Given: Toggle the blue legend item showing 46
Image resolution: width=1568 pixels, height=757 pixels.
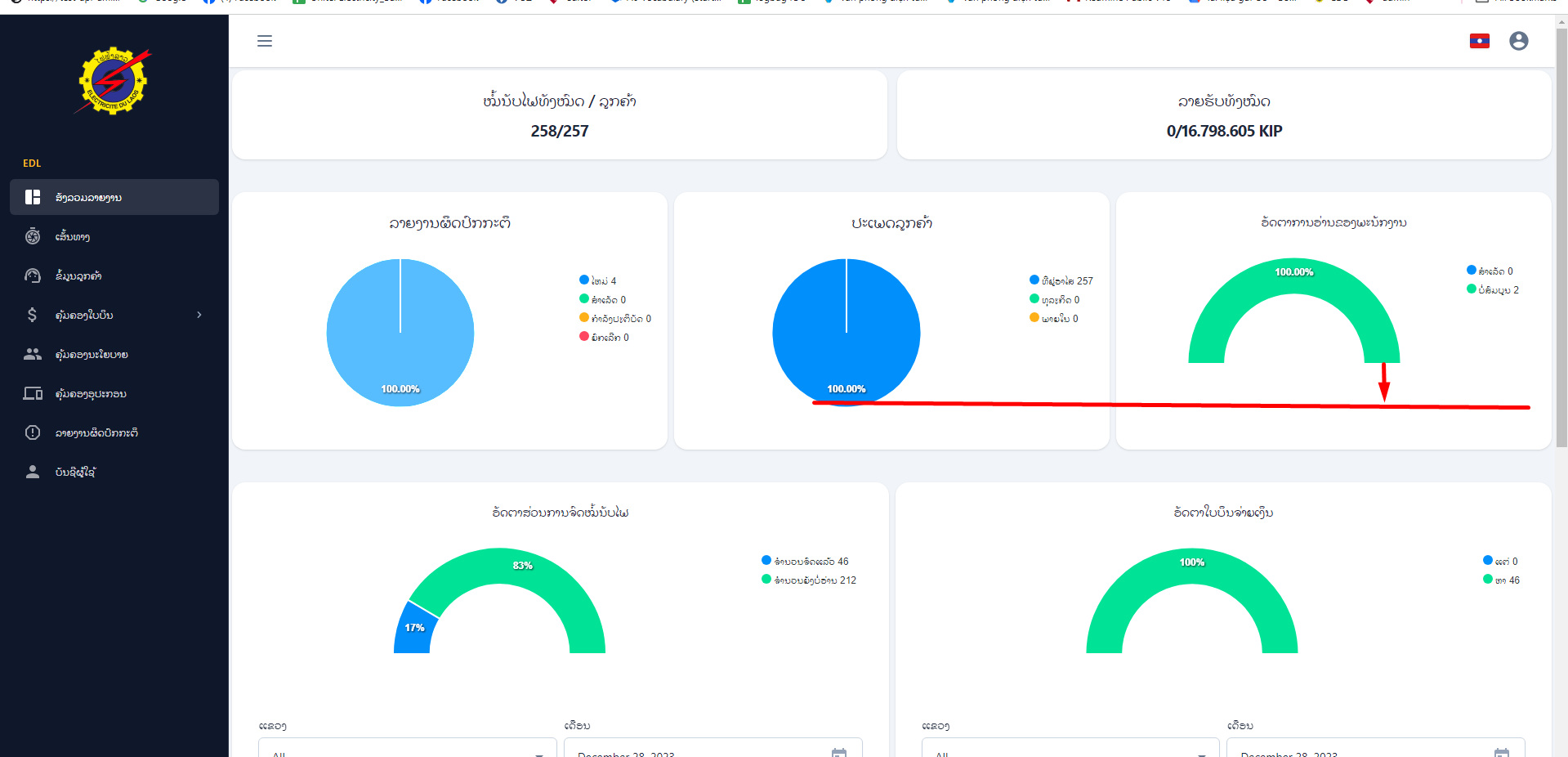Looking at the screenshot, I should point(805,561).
